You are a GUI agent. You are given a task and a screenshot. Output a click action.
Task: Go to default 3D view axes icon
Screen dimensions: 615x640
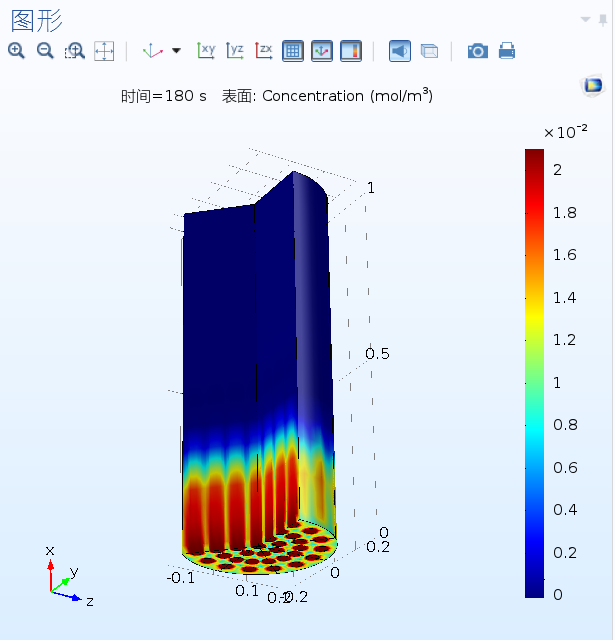tap(153, 51)
